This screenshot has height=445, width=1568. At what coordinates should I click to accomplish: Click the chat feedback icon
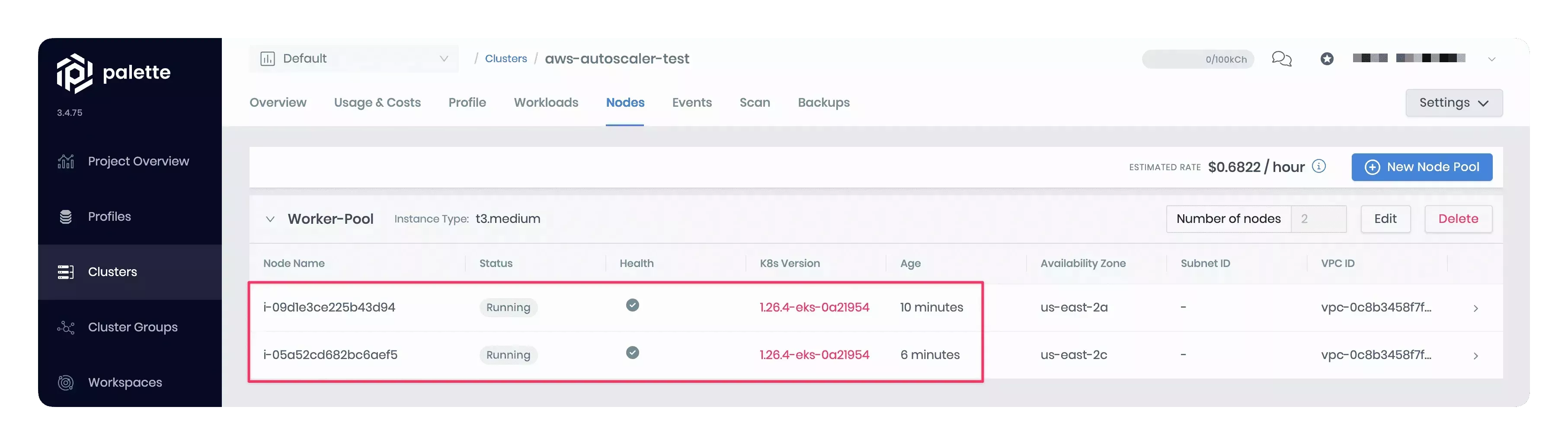pos(1282,59)
